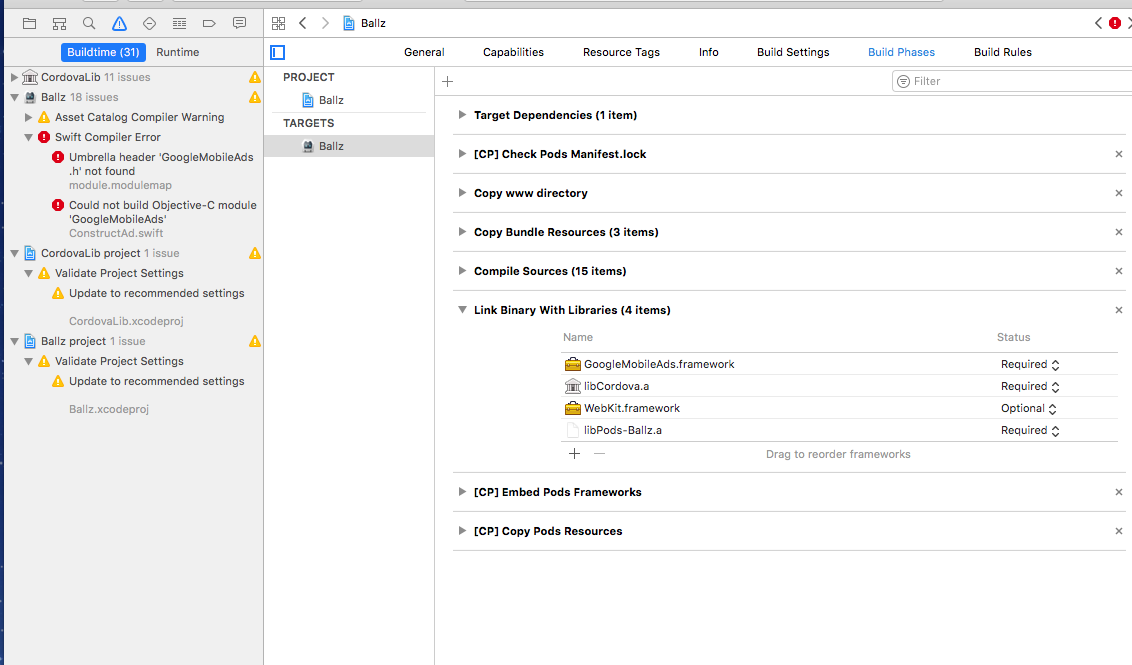
Task: Toggle the left sidebar visibility button
Action: [x=277, y=51]
